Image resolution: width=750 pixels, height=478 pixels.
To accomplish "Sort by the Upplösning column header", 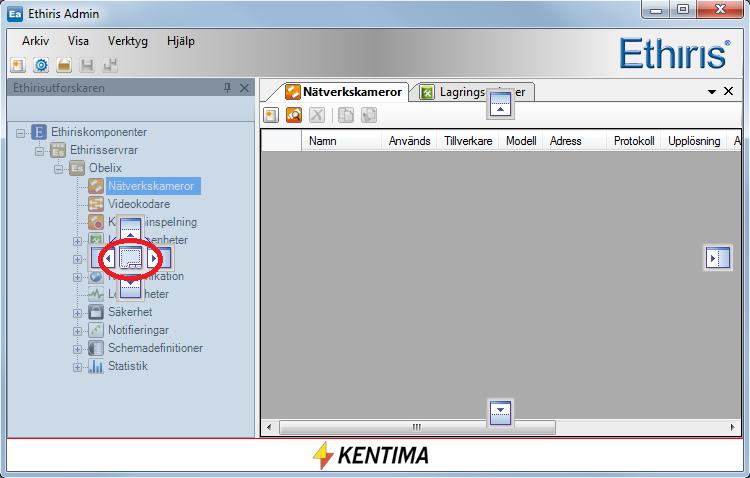I will pos(694,141).
